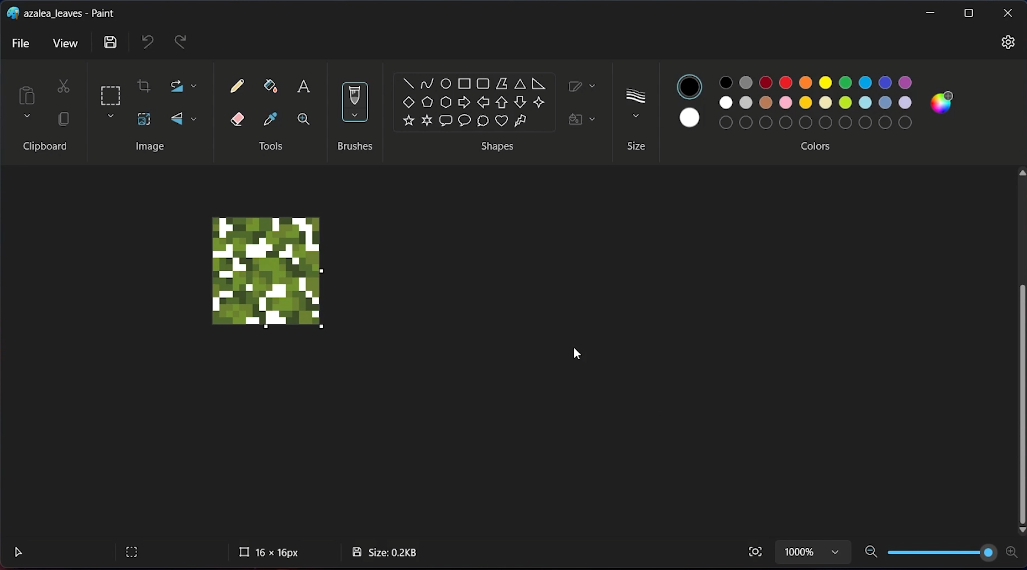Open the File menu
The image size is (1027, 570).
pos(21,44)
